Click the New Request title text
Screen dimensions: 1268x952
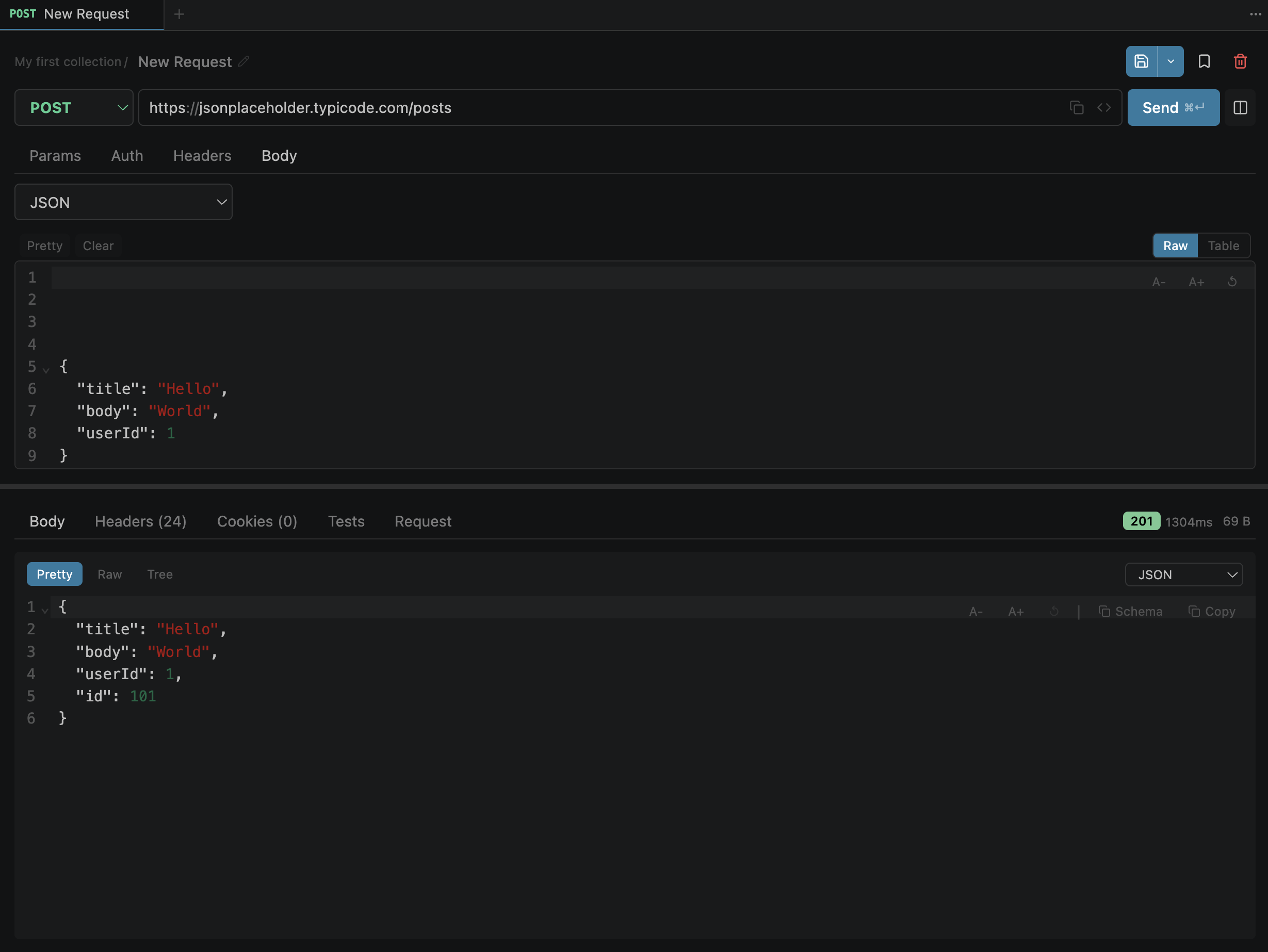[185, 61]
